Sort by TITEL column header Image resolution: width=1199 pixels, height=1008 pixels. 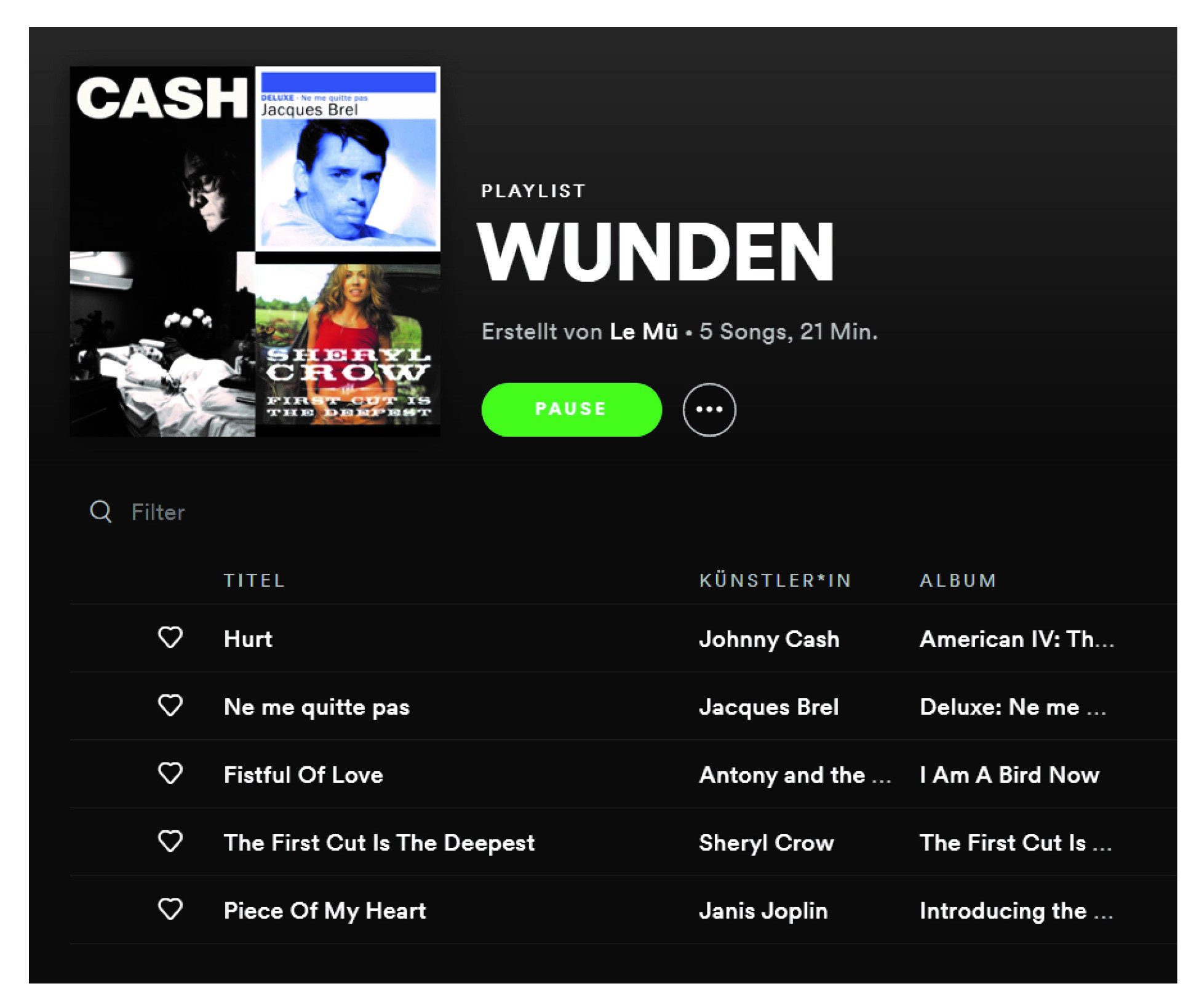pyautogui.click(x=254, y=580)
